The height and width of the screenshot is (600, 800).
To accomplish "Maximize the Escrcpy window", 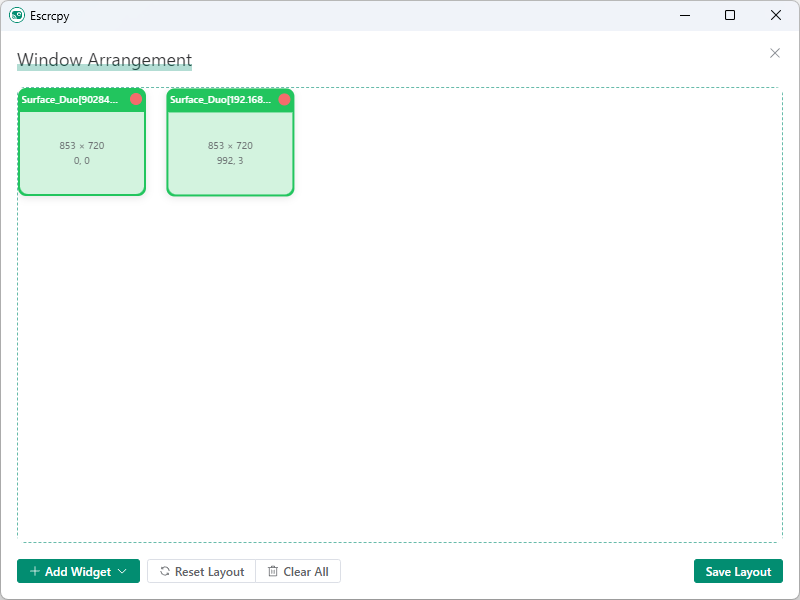I will (730, 15).
